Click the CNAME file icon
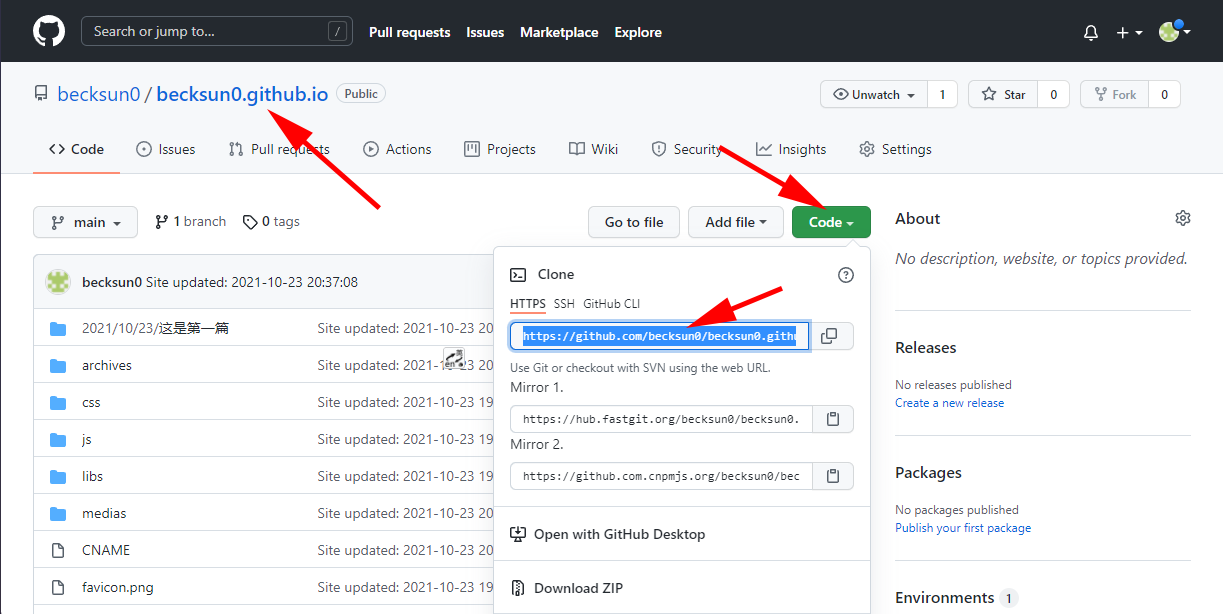 click(x=58, y=550)
